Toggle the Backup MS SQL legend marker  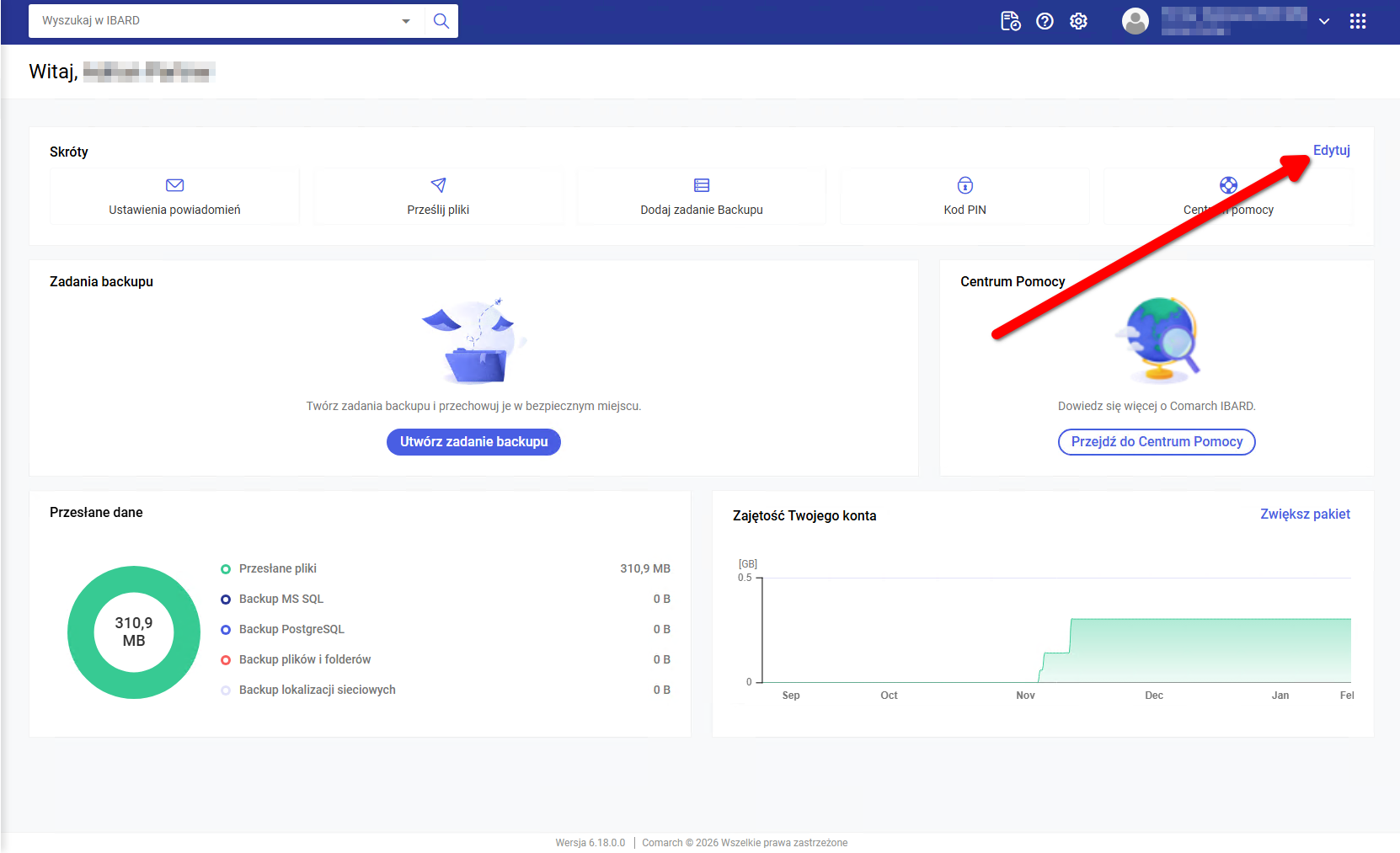(x=226, y=600)
